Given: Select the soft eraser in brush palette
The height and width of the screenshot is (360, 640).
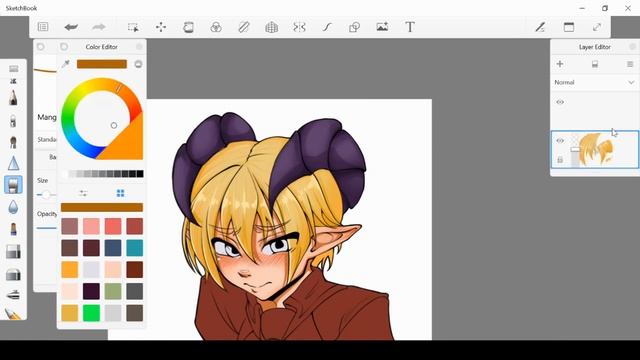Looking at the screenshot, I should [13, 274].
